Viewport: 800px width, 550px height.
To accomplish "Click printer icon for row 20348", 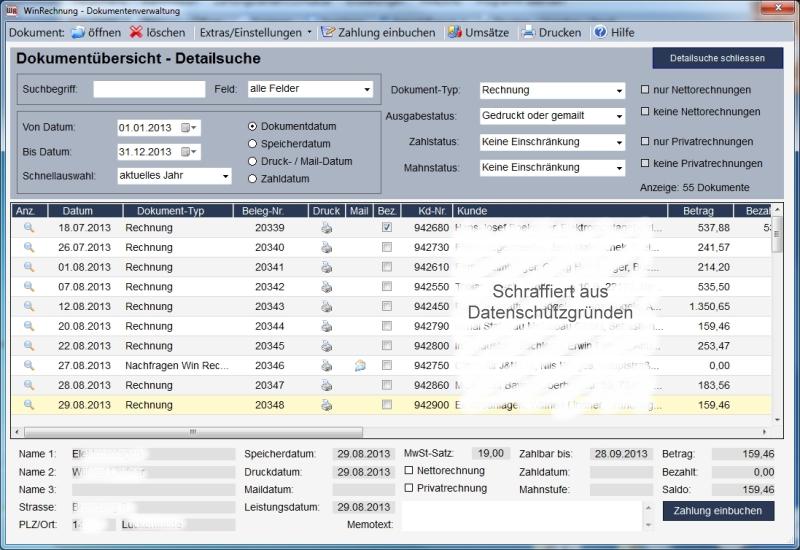I will tap(327, 405).
